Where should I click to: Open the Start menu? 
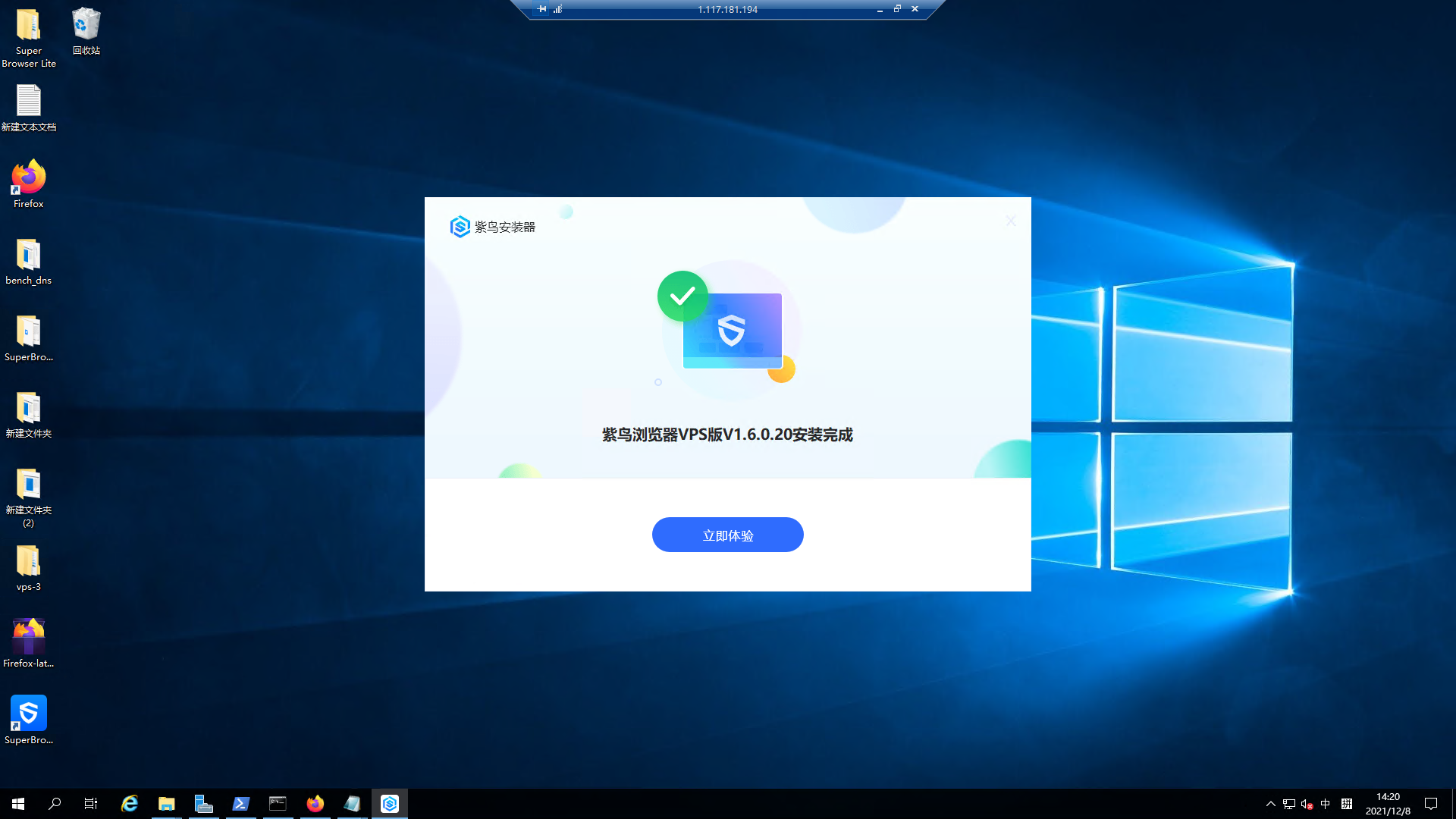tap(17, 804)
